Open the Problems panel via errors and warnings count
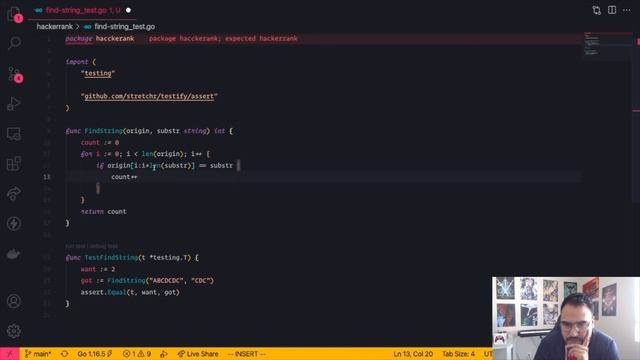Screen dimensions: 640x360 click(x=137, y=354)
